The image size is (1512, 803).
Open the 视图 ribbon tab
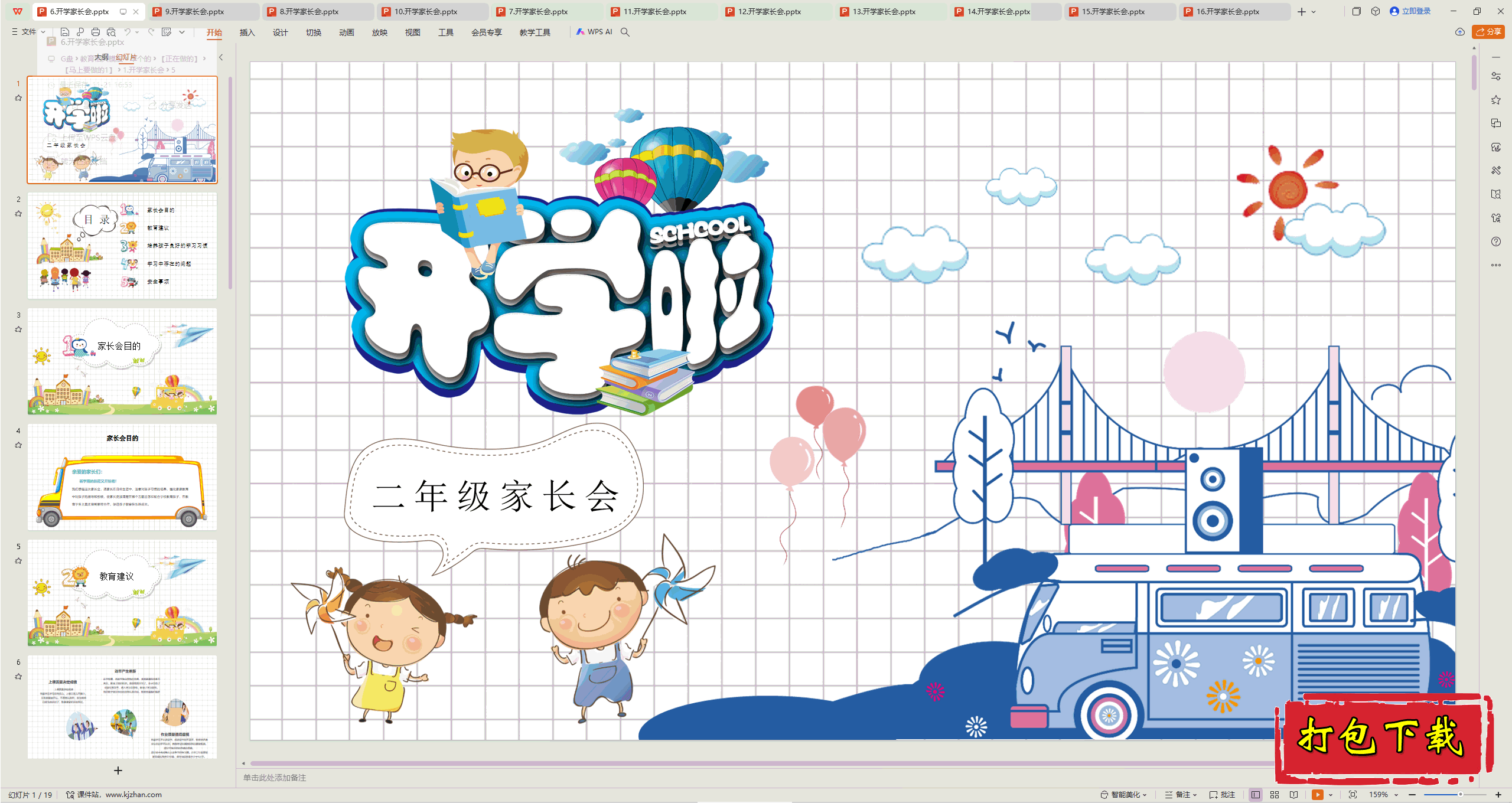tap(413, 32)
